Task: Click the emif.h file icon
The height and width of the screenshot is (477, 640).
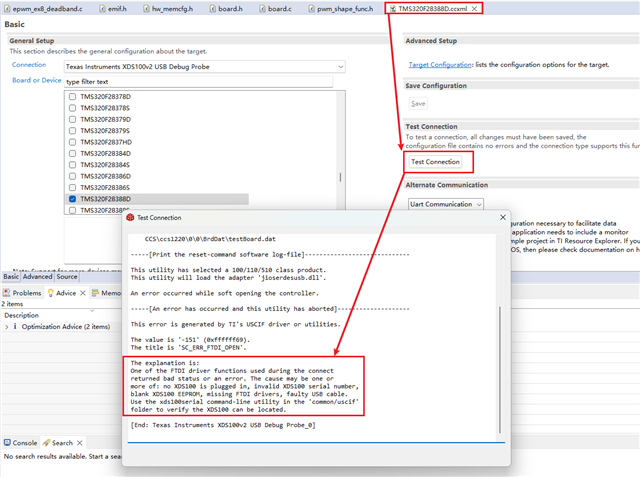Action: coord(102,9)
